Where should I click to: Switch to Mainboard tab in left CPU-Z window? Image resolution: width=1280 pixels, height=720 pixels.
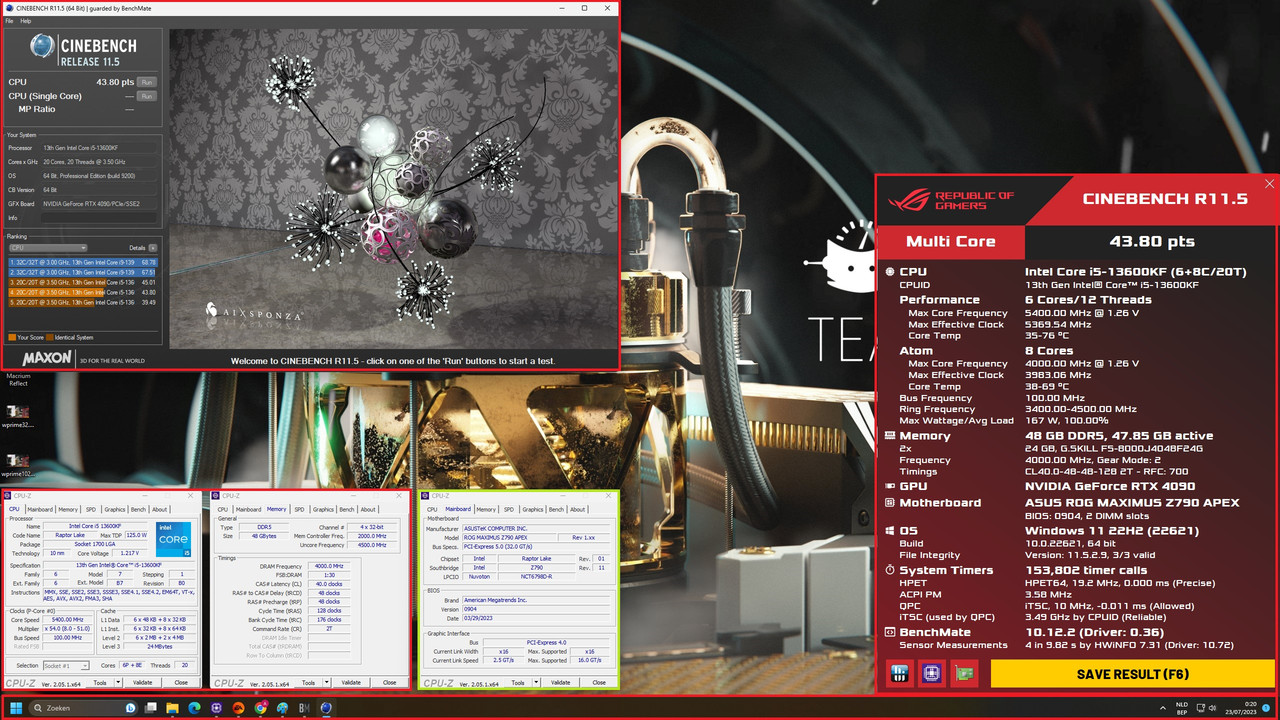[x=40, y=509]
